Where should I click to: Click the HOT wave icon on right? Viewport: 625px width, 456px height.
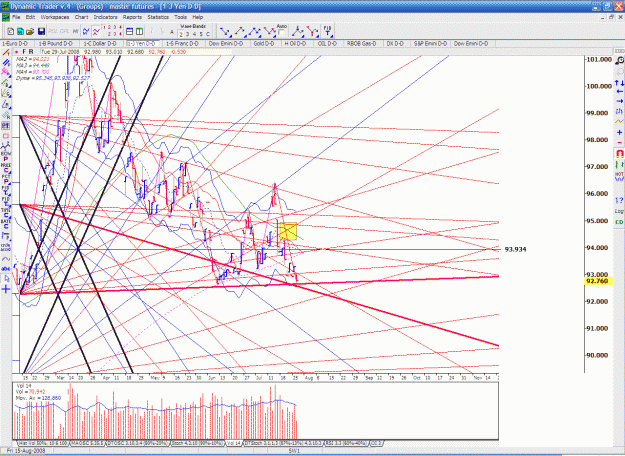[619, 177]
